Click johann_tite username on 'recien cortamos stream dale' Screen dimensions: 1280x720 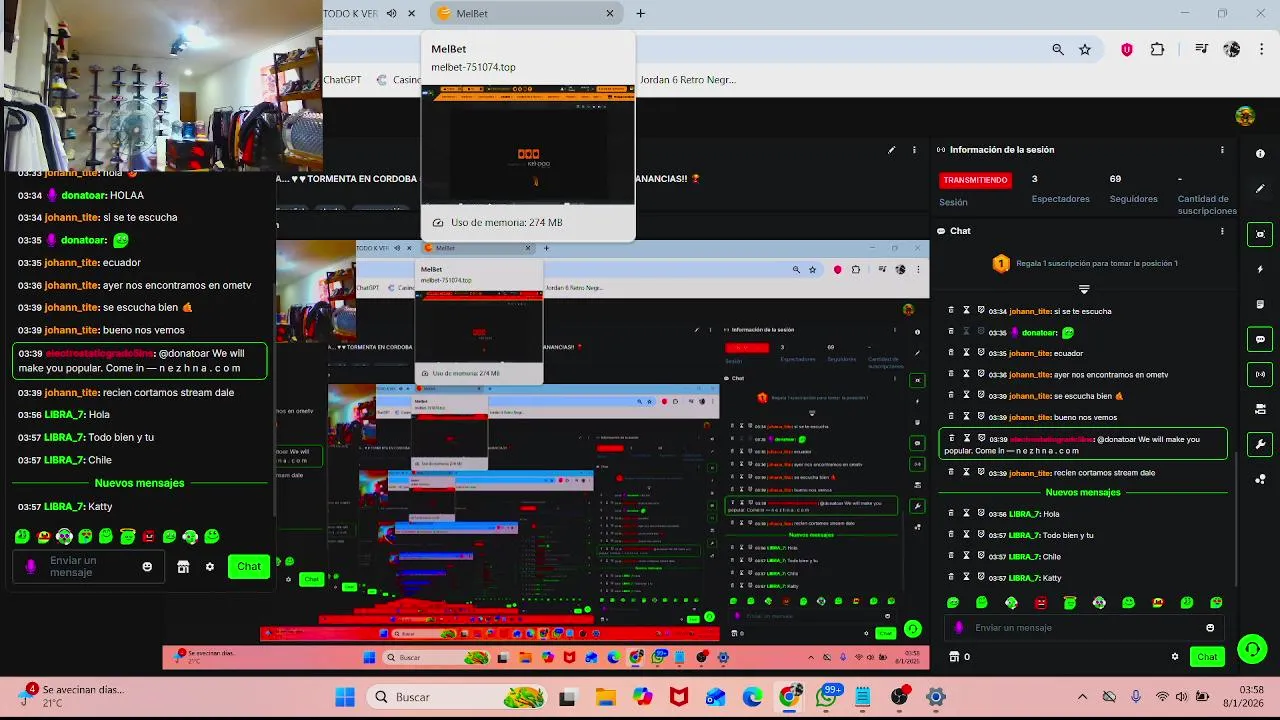point(71,393)
